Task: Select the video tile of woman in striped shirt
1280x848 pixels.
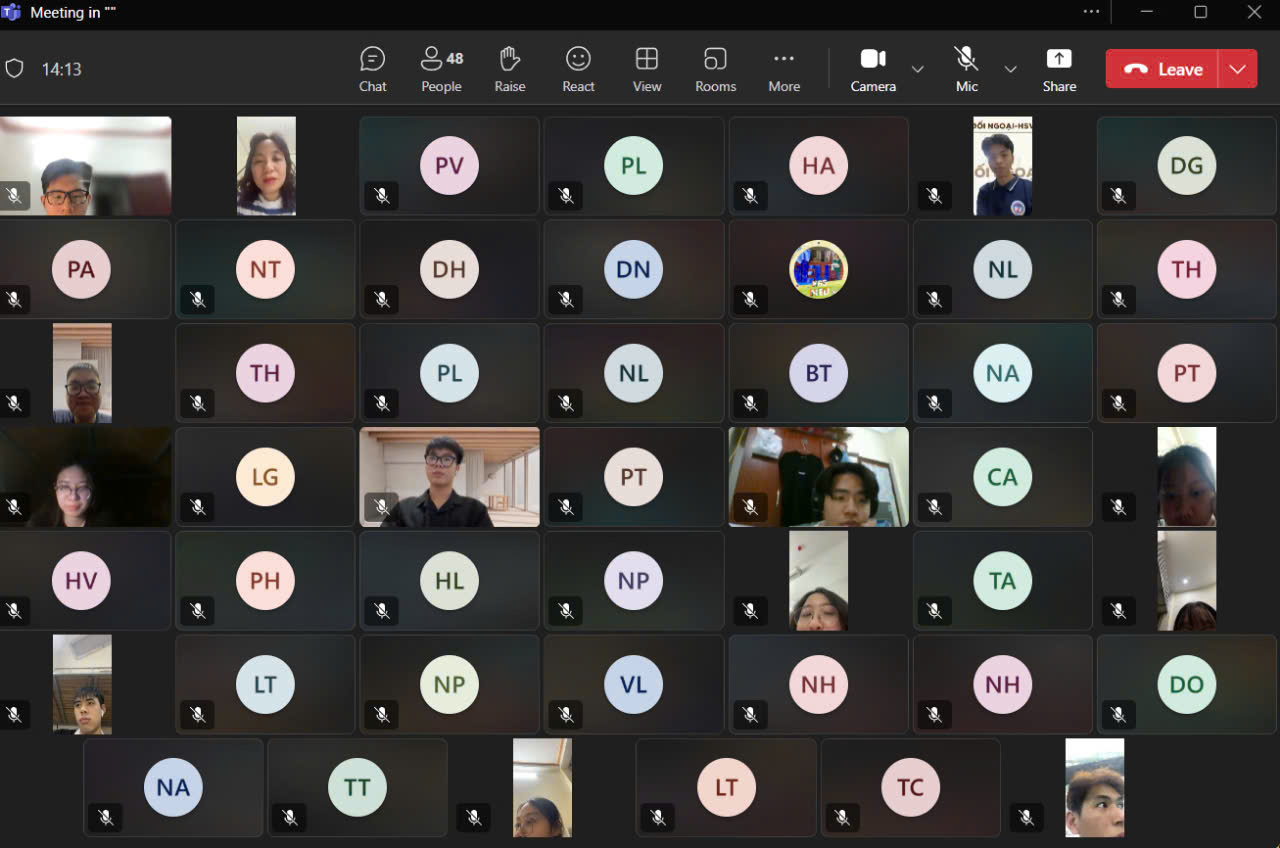Action: pyautogui.click(x=266, y=166)
